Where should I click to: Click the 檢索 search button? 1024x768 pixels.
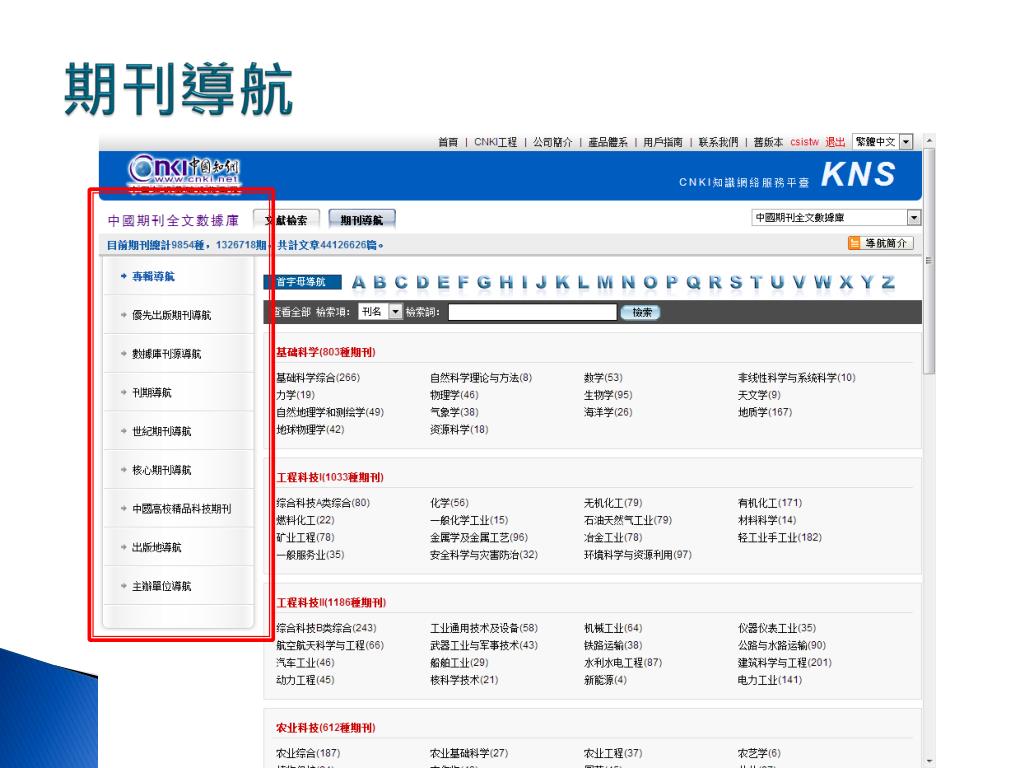tap(641, 313)
